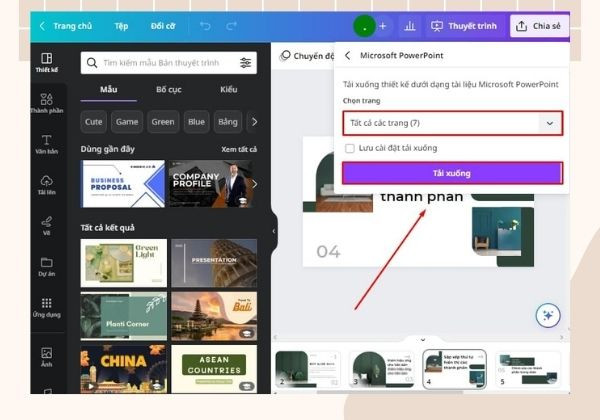Open the Thiết kế design panel

pyautogui.click(x=47, y=62)
